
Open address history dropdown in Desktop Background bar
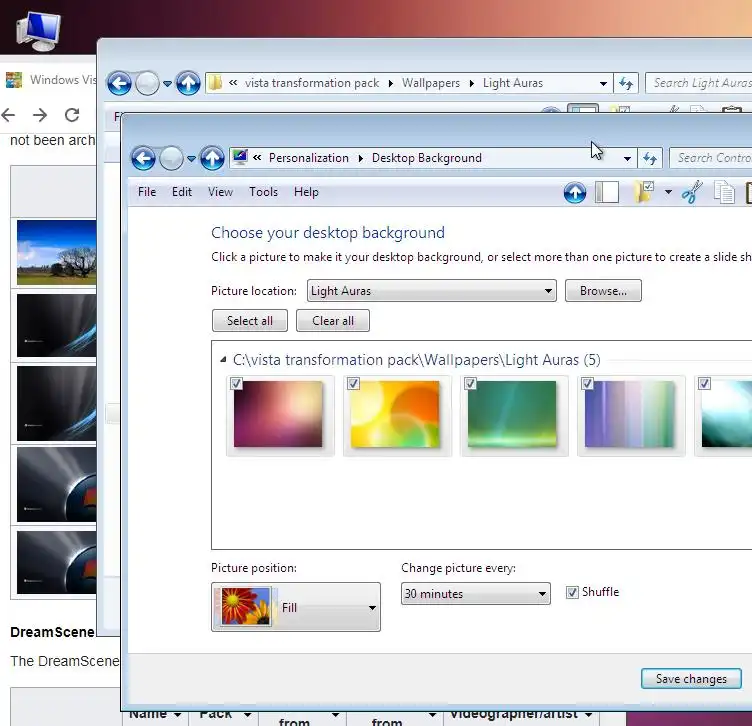point(627,159)
